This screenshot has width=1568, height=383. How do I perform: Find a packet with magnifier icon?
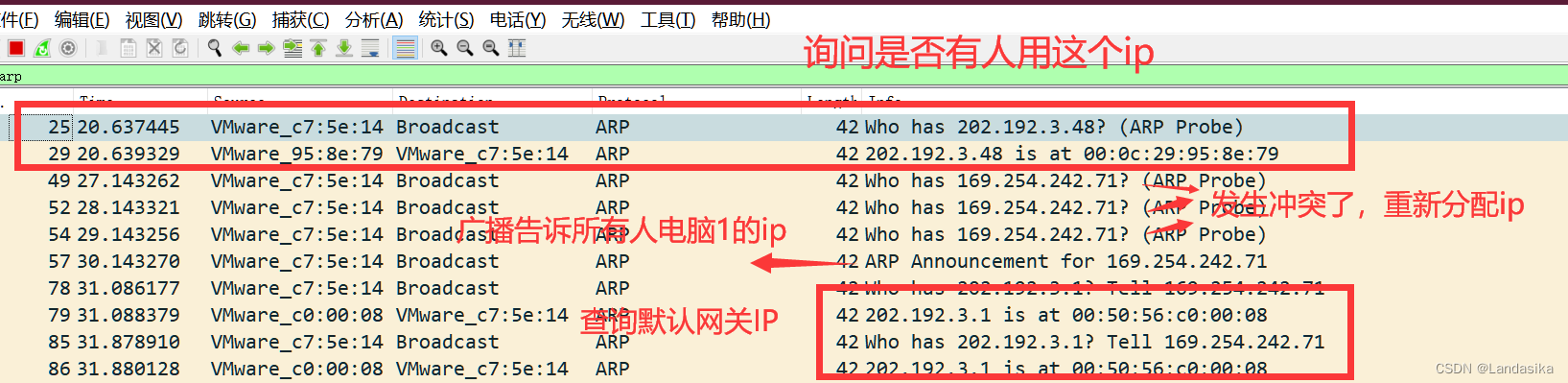215,48
